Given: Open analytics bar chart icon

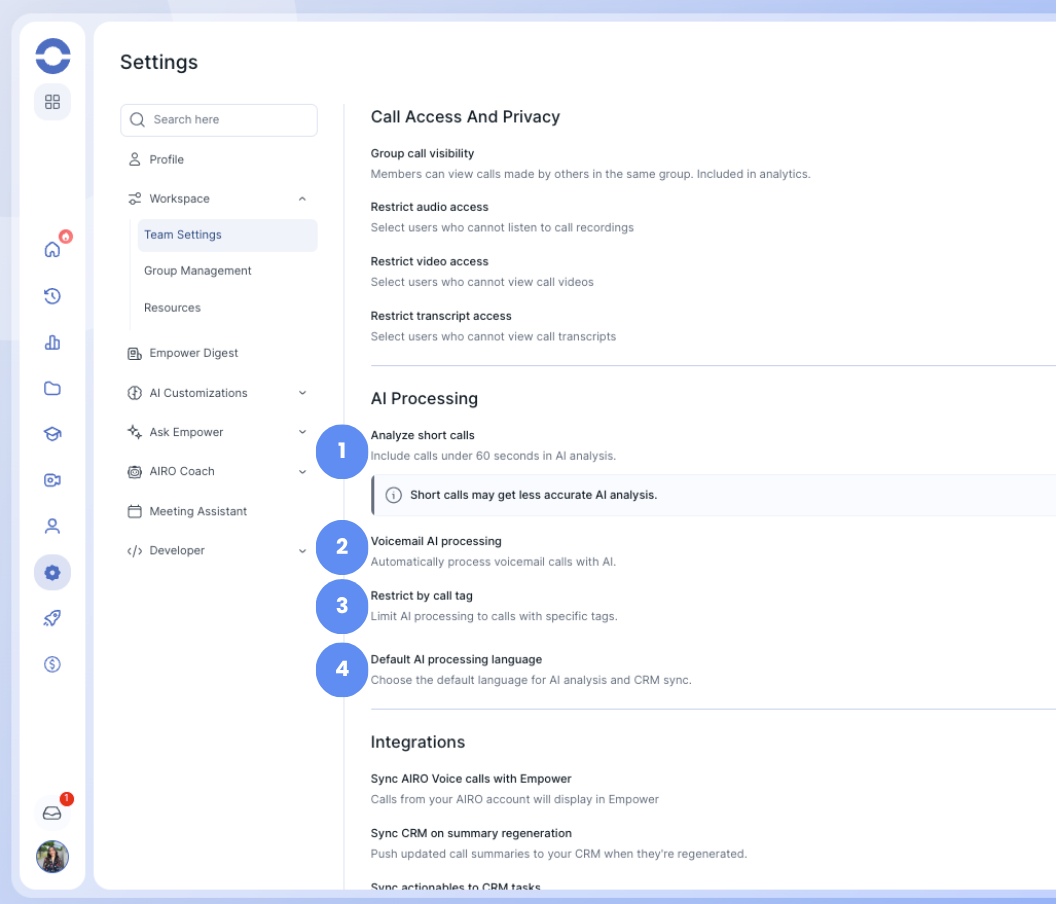Looking at the screenshot, I should pyautogui.click(x=53, y=342).
